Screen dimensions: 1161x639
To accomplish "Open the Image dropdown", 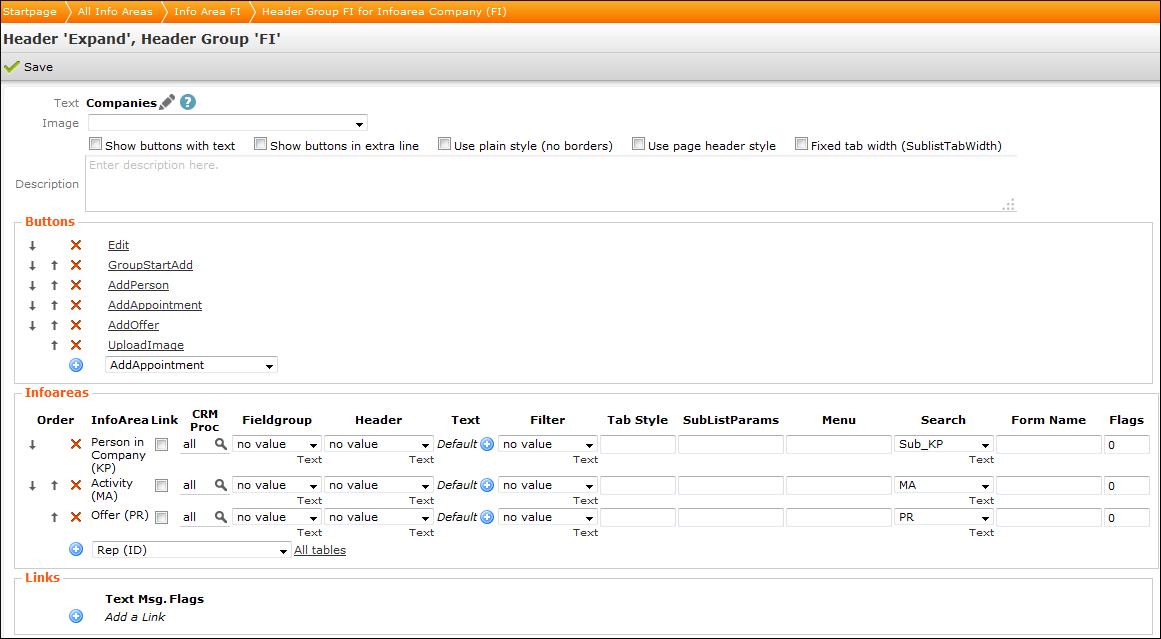I will click(x=228, y=123).
